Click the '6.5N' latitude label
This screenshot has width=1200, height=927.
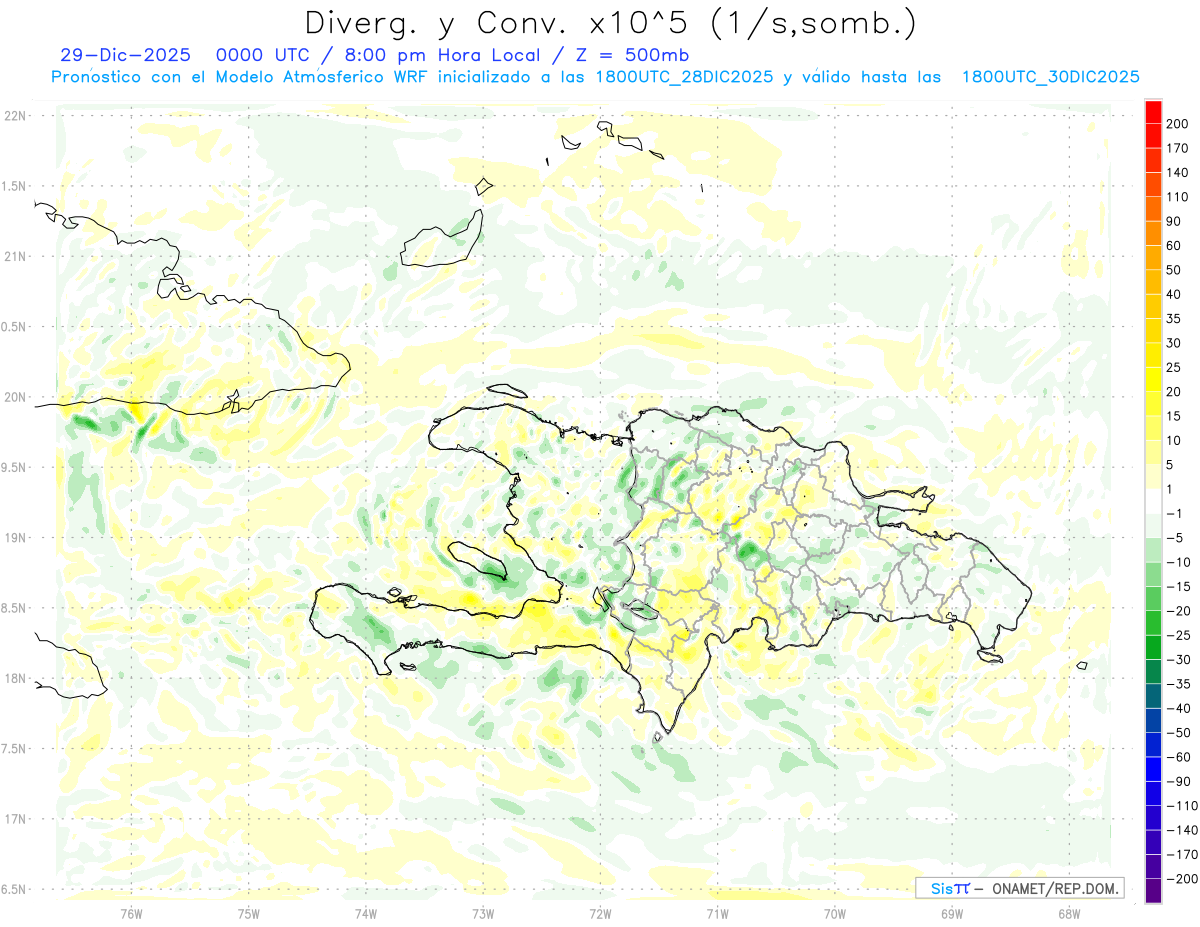tap(14, 889)
